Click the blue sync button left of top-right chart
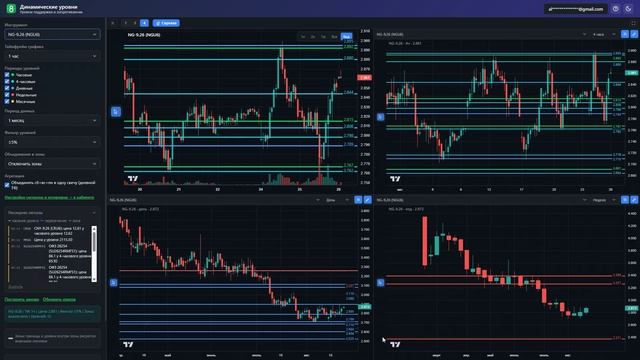This screenshot has height=360, width=640. [x=380, y=117]
